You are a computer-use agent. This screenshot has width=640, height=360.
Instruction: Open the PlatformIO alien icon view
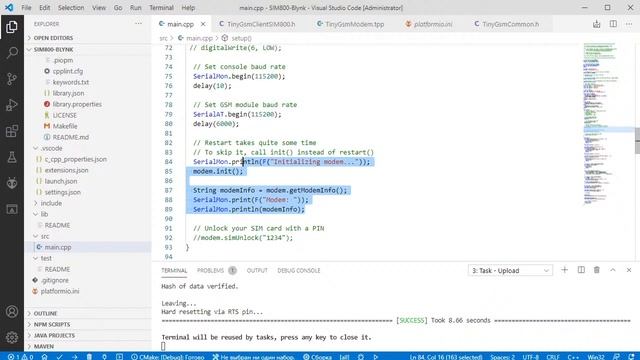pyautogui.click(x=12, y=183)
